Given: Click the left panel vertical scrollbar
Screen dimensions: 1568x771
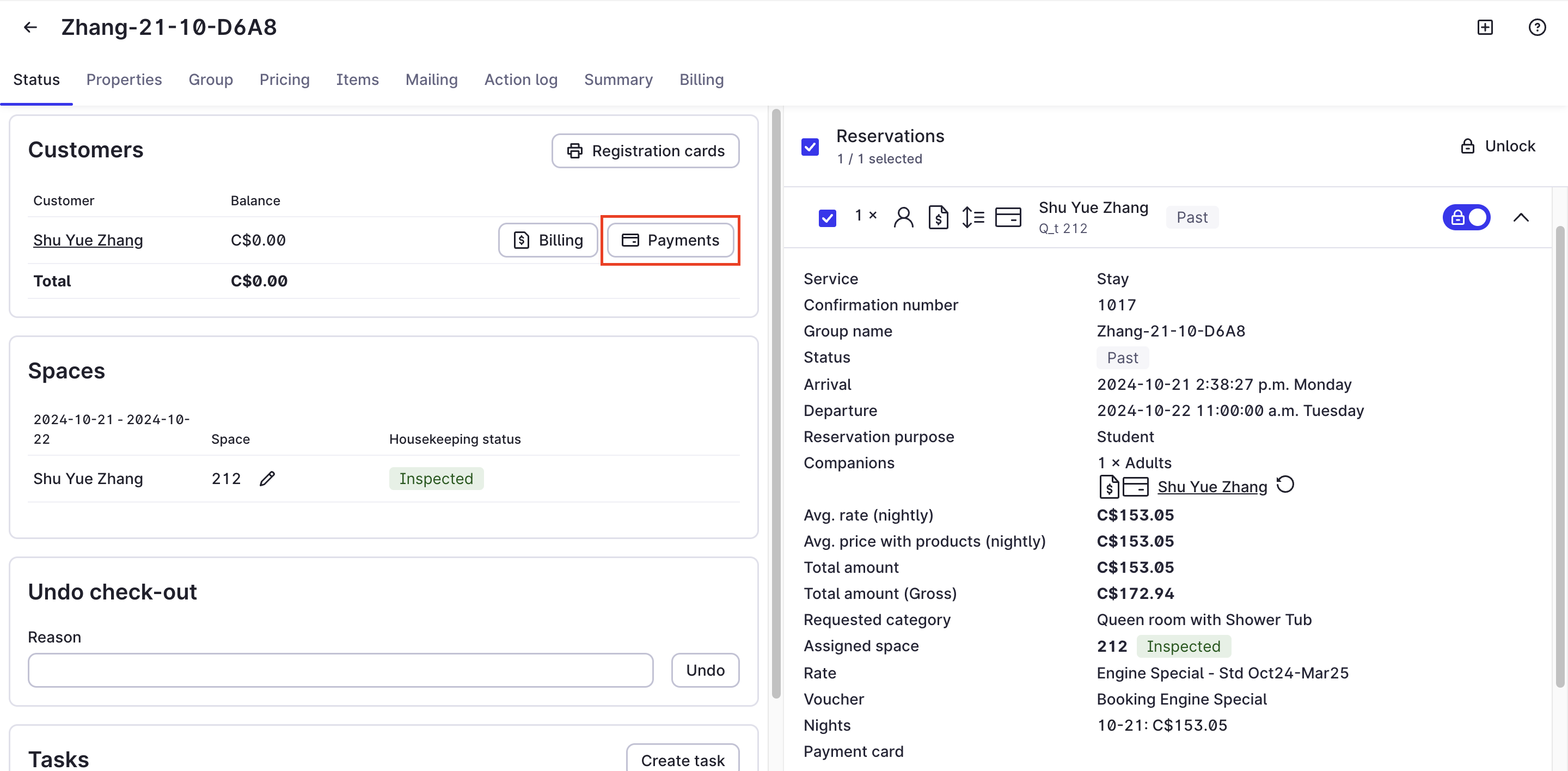Looking at the screenshot, I should click(775, 402).
